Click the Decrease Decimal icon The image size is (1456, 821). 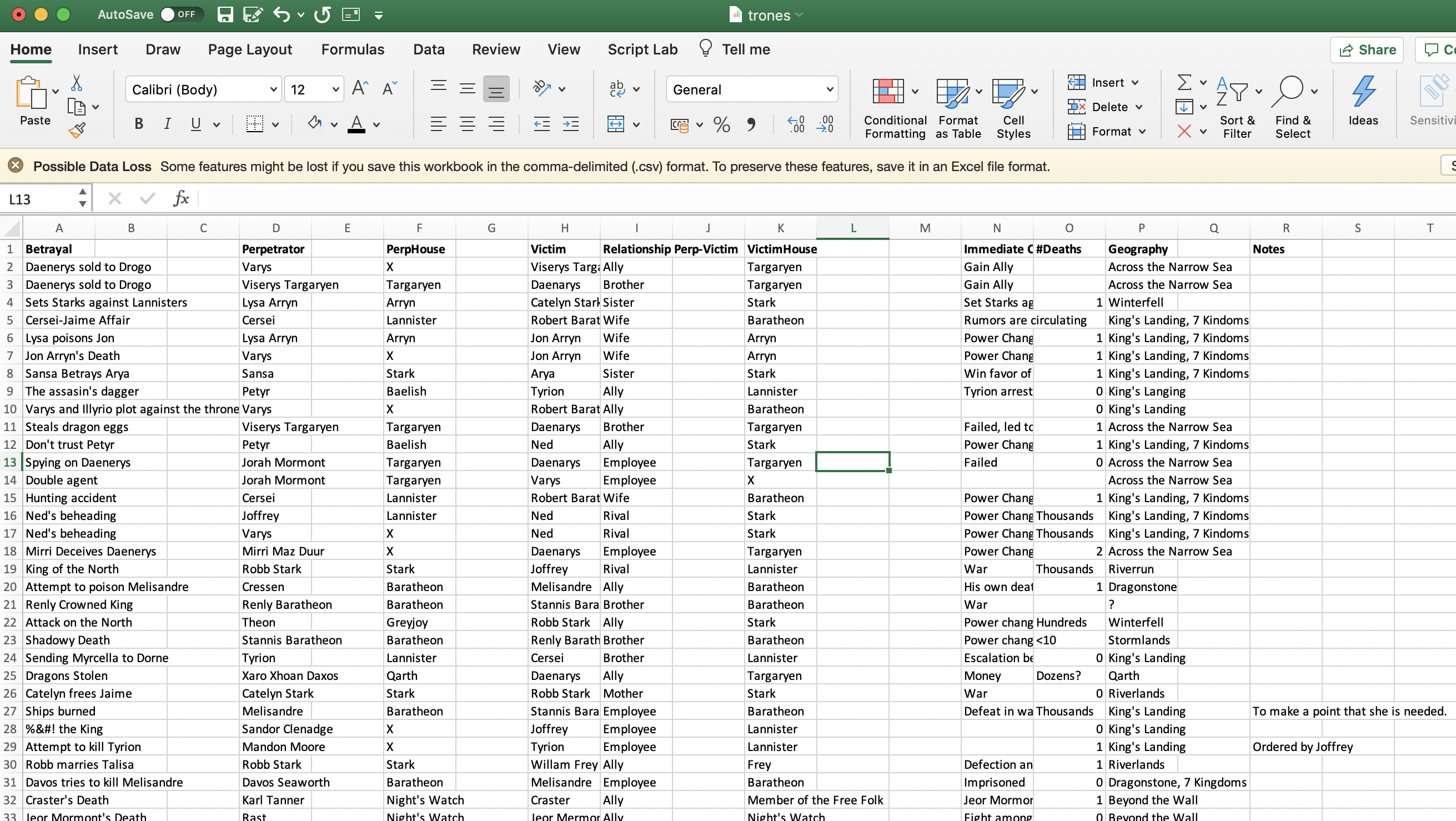point(825,124)
